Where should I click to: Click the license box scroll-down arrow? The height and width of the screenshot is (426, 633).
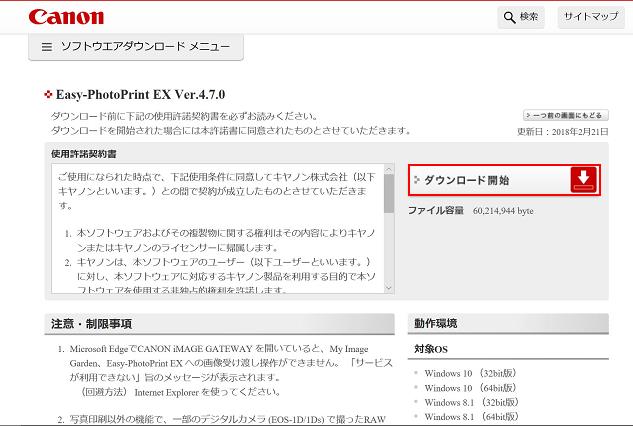pos(389,288)
